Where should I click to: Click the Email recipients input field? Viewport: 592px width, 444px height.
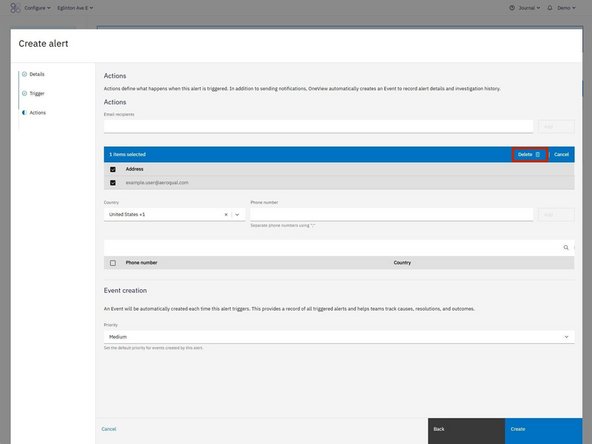[x=318, y=126]
